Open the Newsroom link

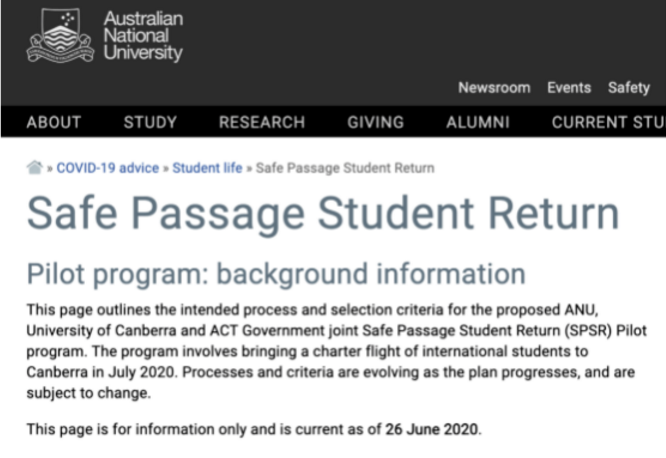coord(494,88)
